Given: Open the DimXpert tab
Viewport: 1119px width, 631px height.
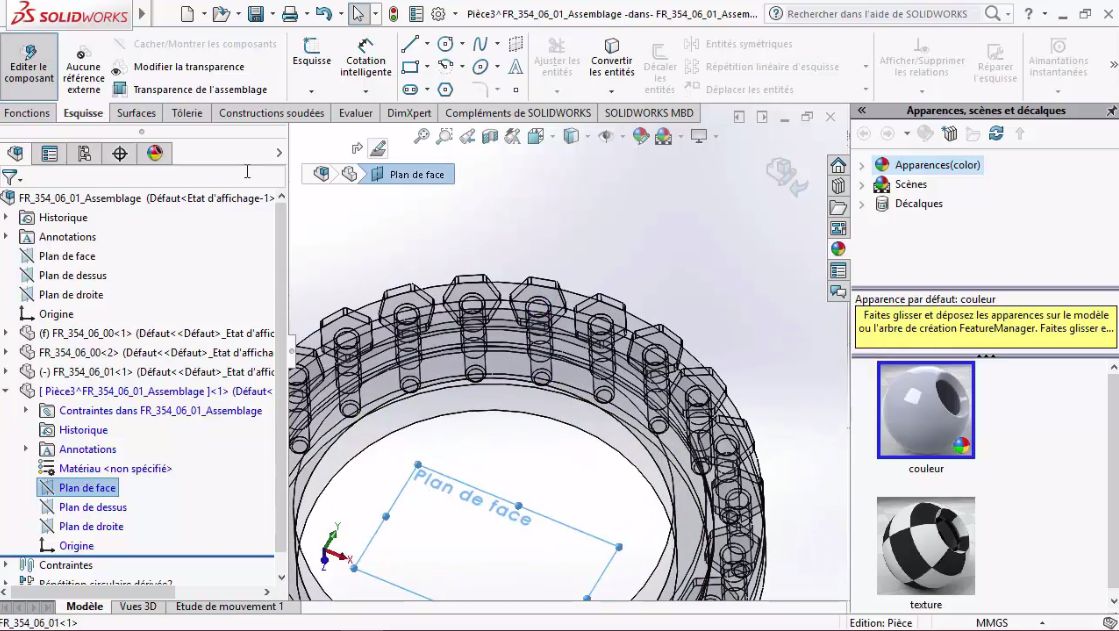Looking at the screenshot, I should click(409, 113).
